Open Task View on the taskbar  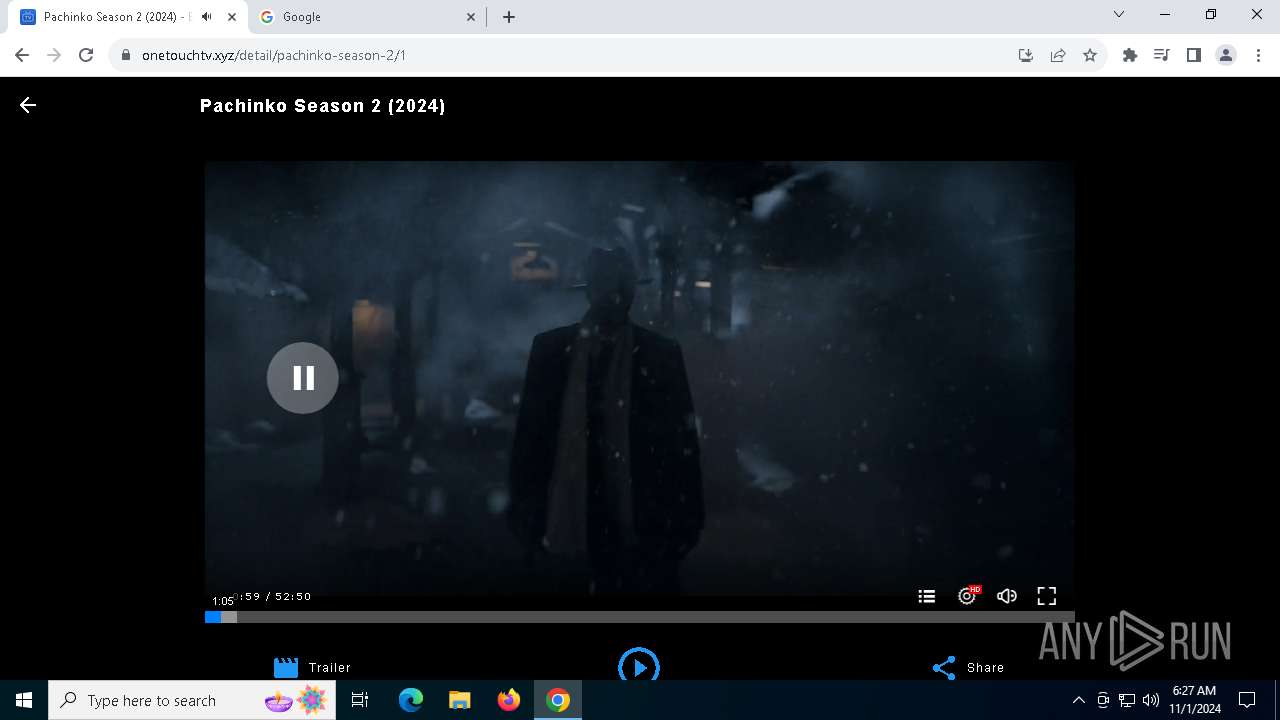[360, 700]
